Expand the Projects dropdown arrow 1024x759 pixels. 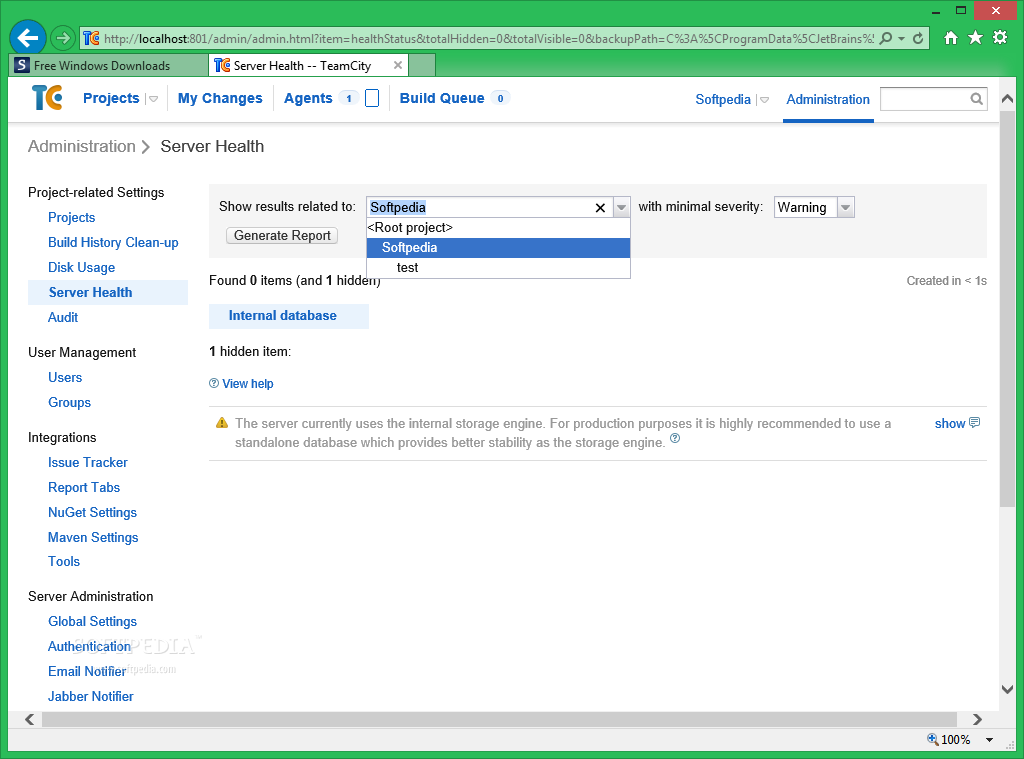coord(153,99)
